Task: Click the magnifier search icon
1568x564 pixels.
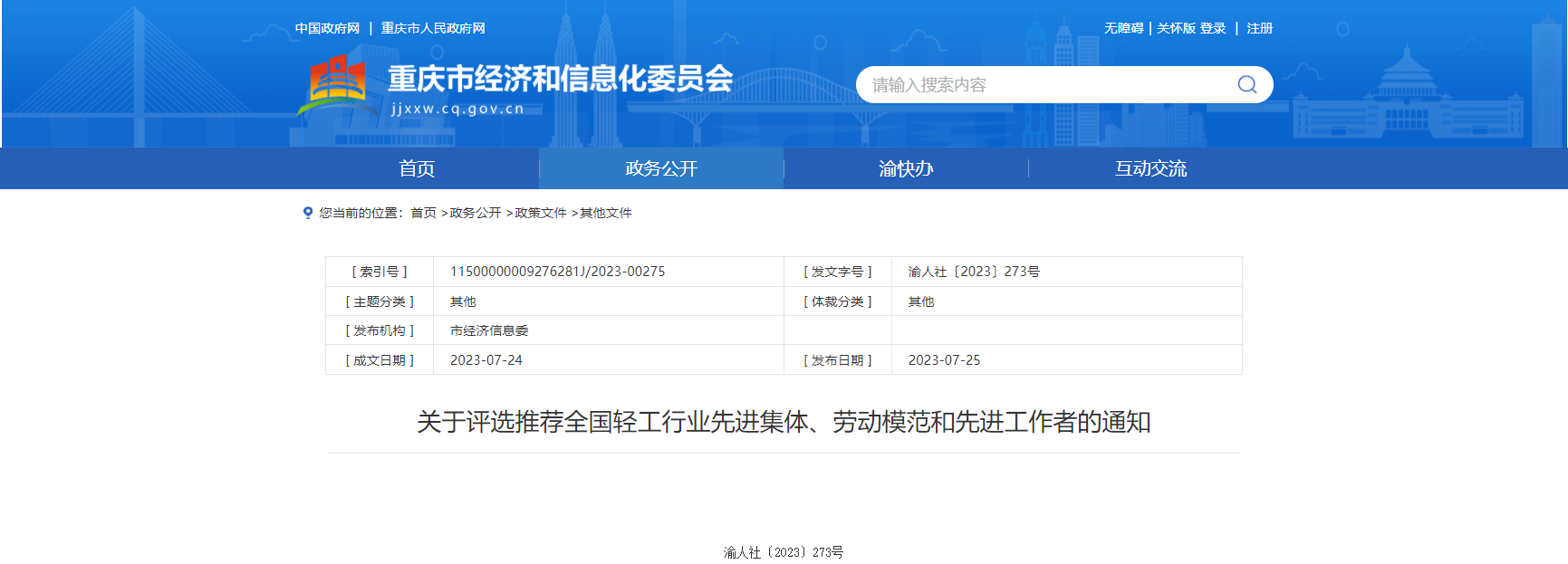Action: tap(1246, 84)
